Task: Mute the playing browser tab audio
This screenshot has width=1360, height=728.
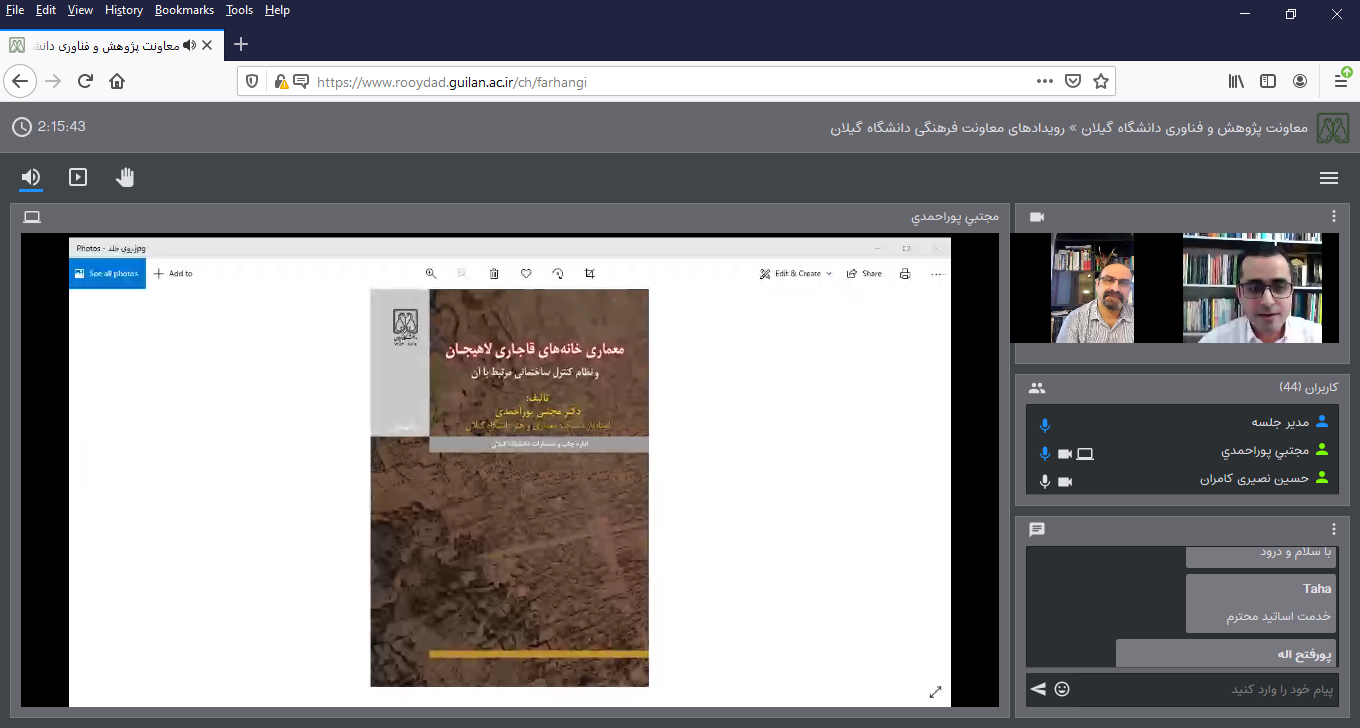Action: click(x=188, y=46)
